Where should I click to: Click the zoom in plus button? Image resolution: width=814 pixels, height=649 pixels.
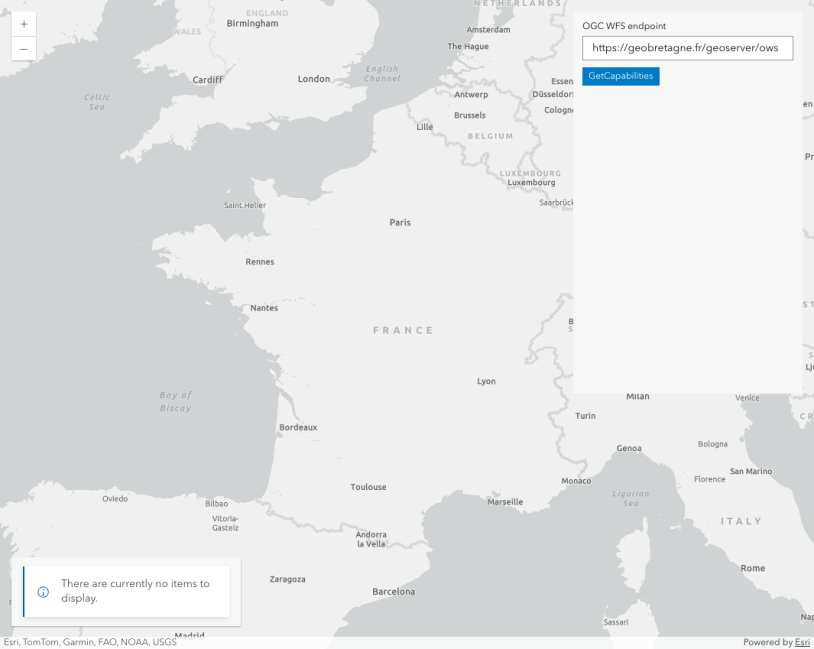[23, 24]
